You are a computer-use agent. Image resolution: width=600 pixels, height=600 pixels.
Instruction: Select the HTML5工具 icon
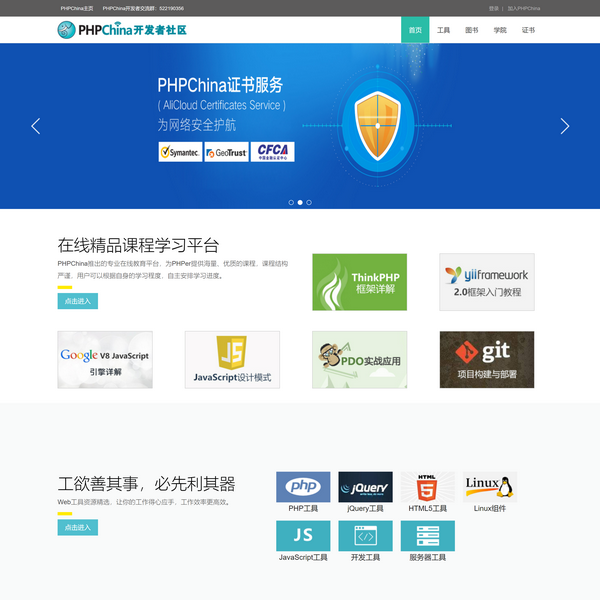coord(427,487)
